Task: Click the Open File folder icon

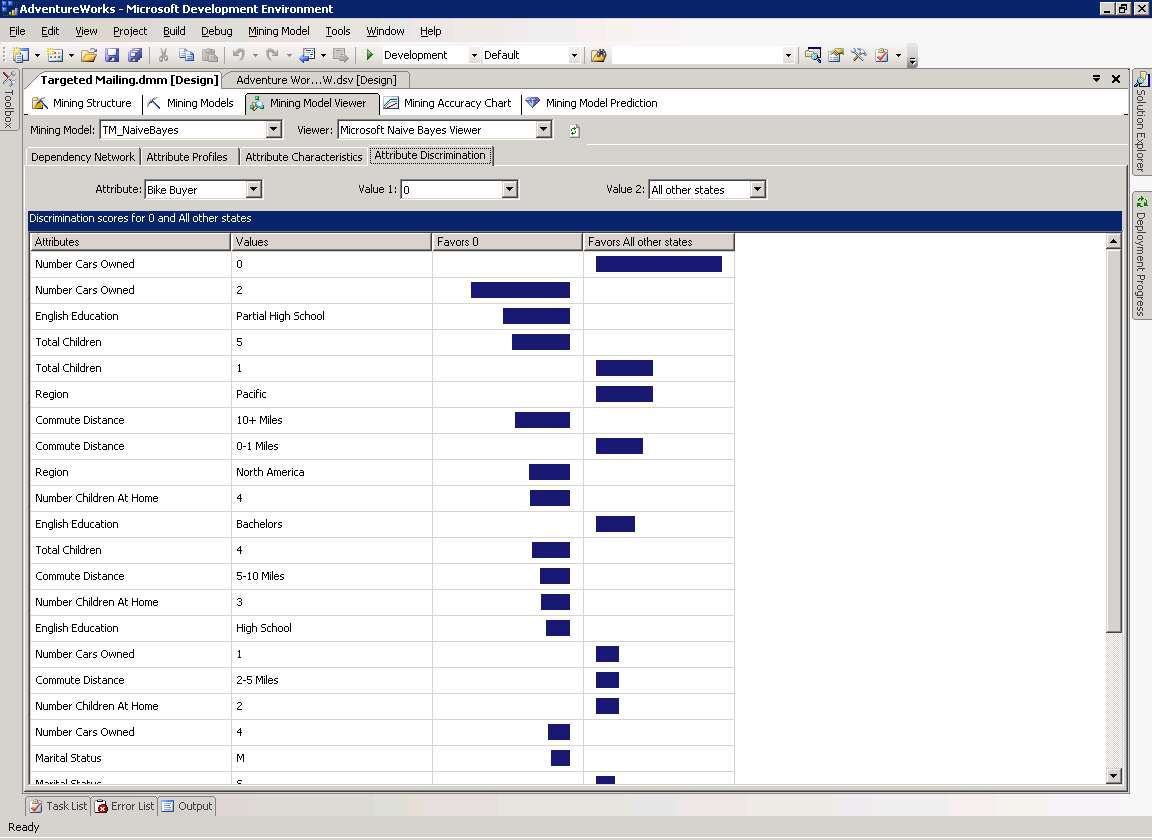Action: pyautogui.click(x=89, y=55)
